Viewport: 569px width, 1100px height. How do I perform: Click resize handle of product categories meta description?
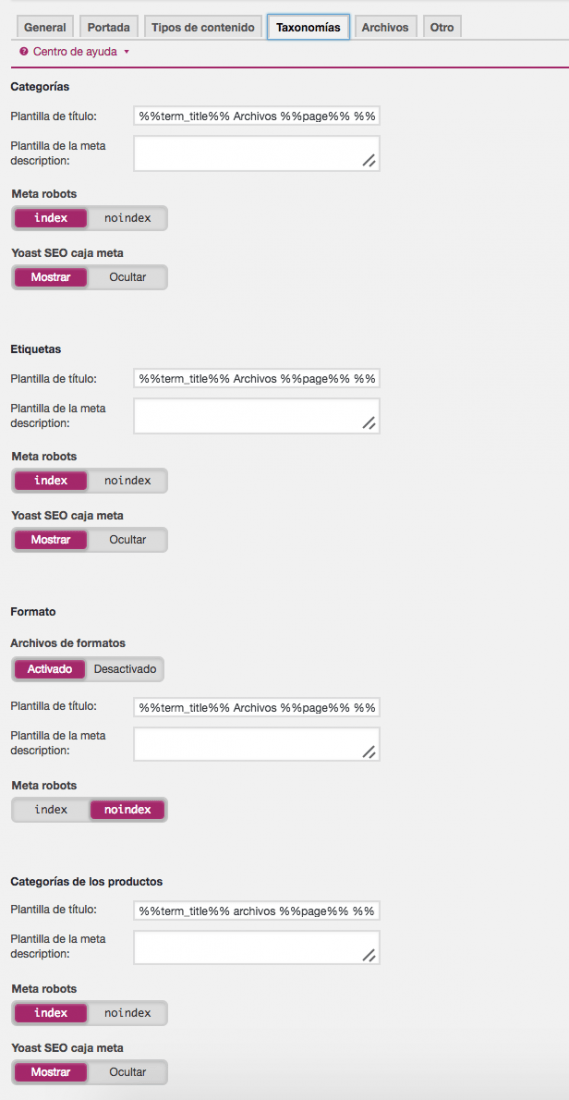(x=369, y=955)
